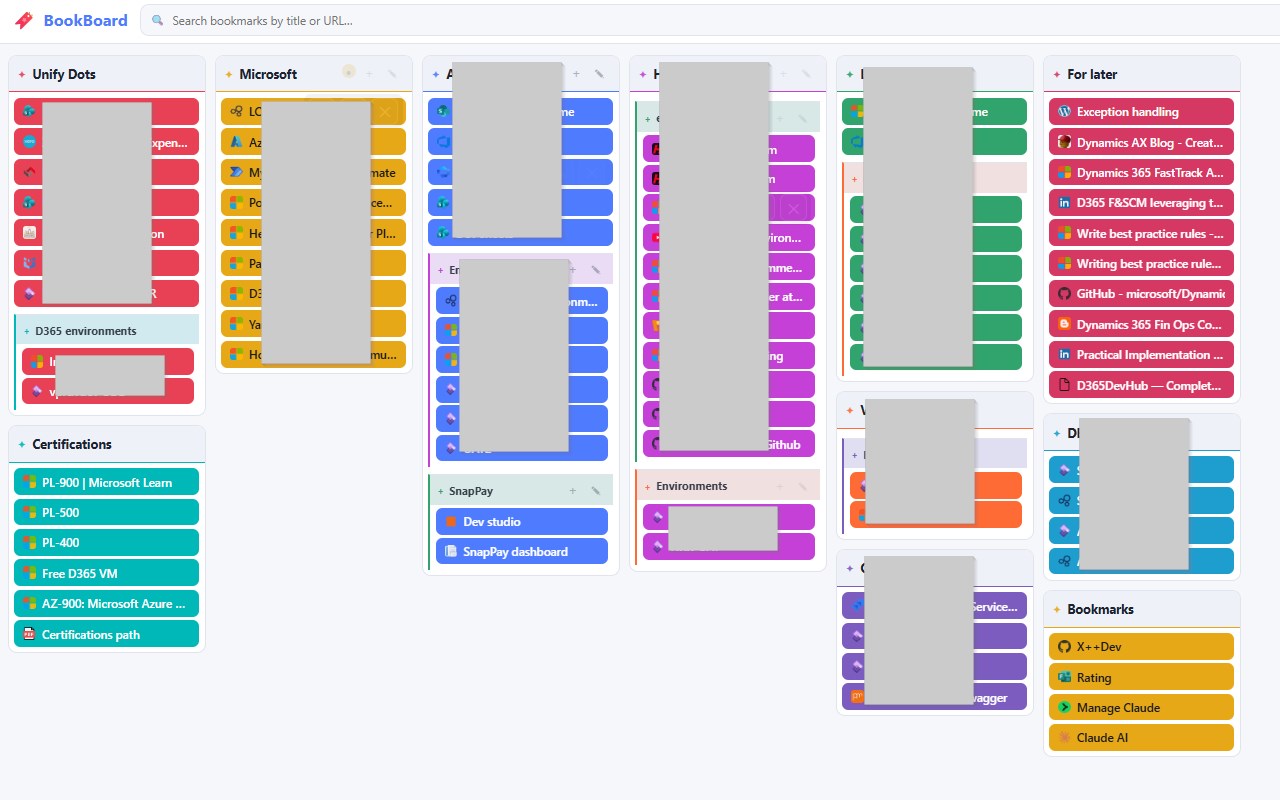Viewport: 1280px width, 800px height.
Task: Click the pencil icon in Environments group header
Action: [x=803, y=486]
